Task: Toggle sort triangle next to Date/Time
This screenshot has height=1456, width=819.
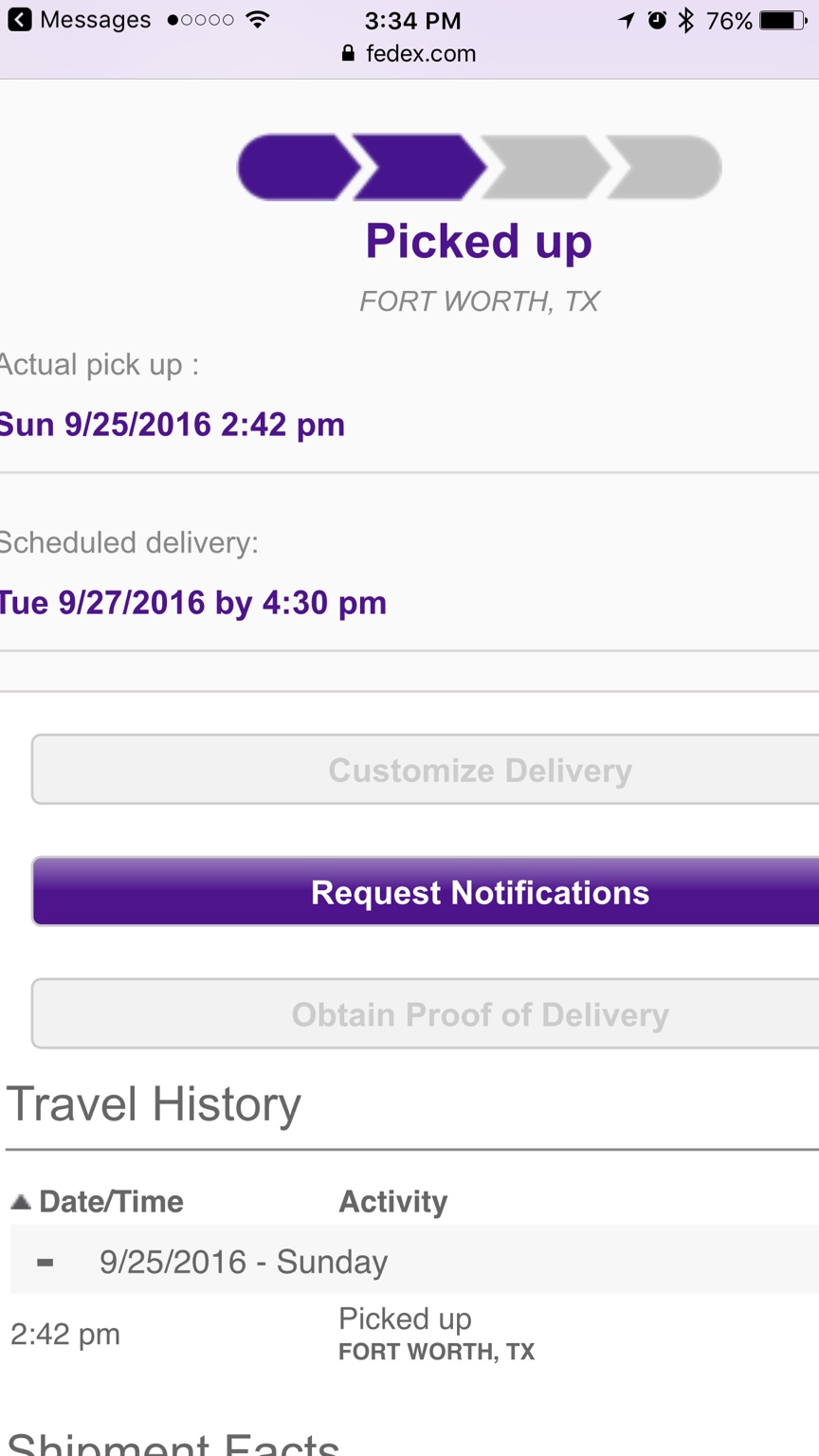Action: [x=21, y=1202]
